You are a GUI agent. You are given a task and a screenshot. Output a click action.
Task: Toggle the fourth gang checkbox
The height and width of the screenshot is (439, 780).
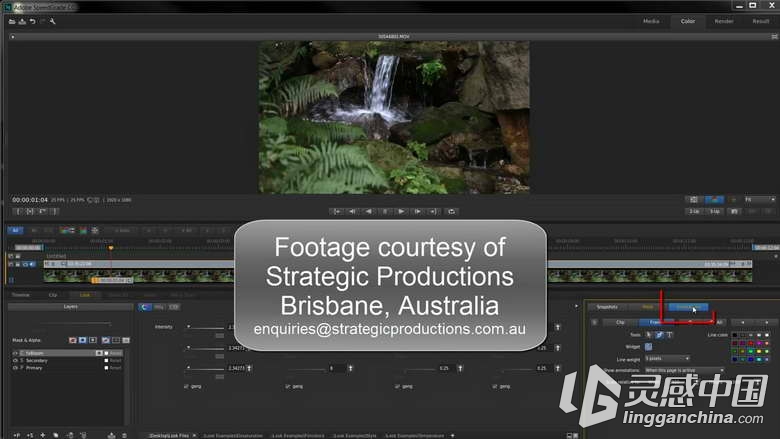coord(494,386)
